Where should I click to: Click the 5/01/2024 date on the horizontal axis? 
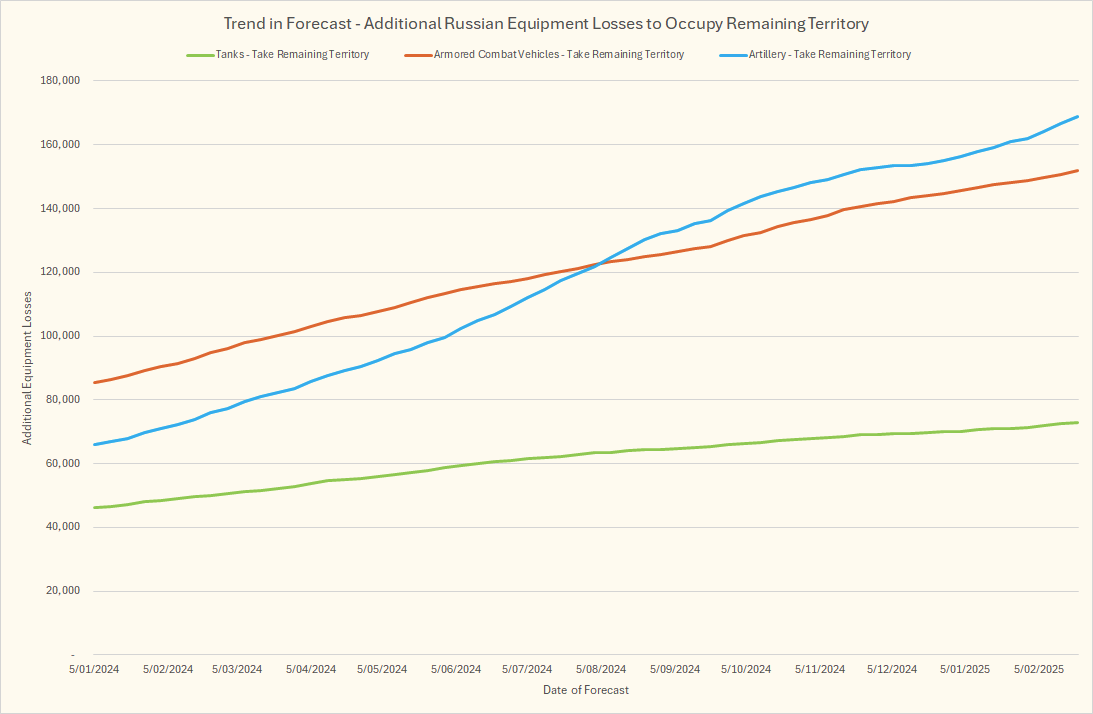tap(94, 669)
